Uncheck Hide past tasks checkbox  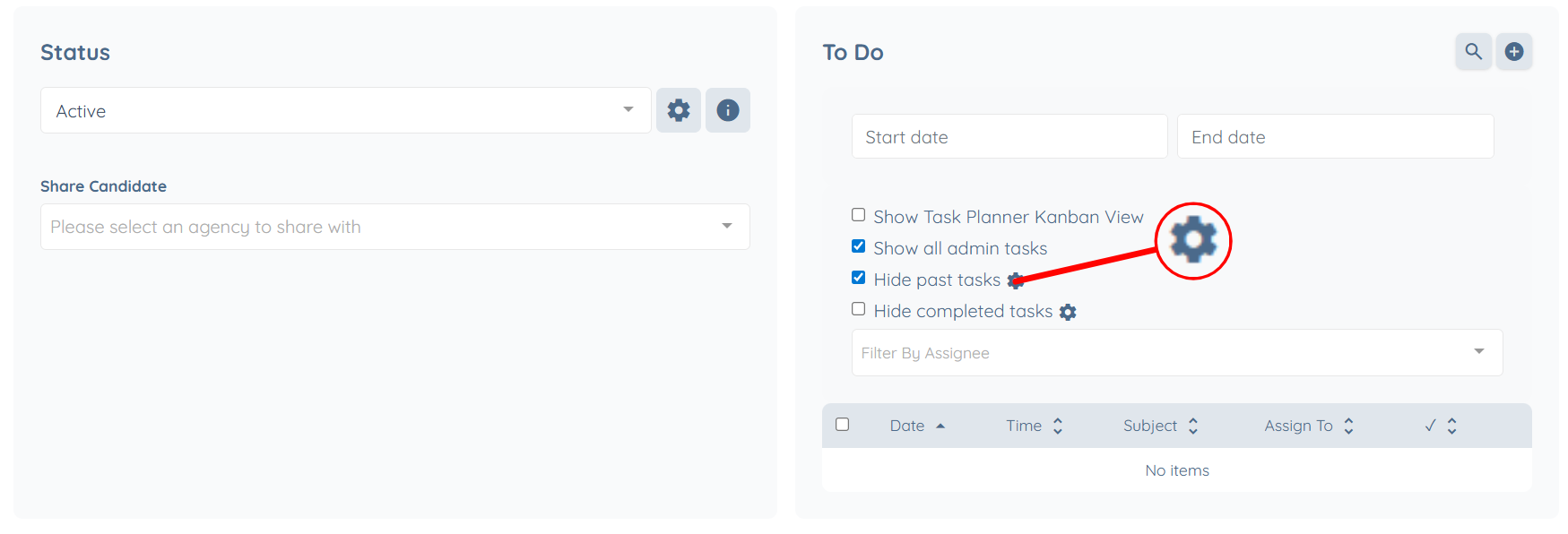[x=858, y=278]
